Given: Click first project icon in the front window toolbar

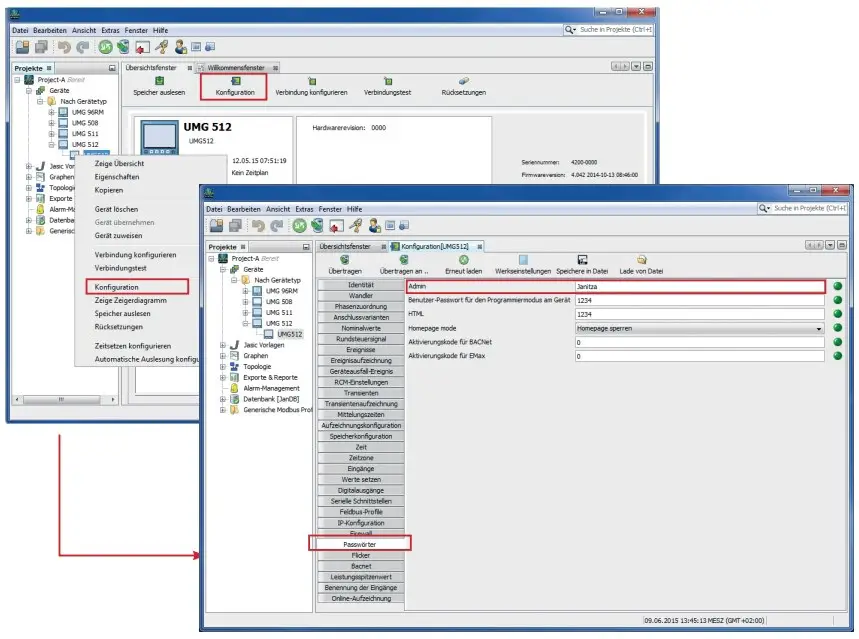Looking at the screenshot, I should 216,225.
